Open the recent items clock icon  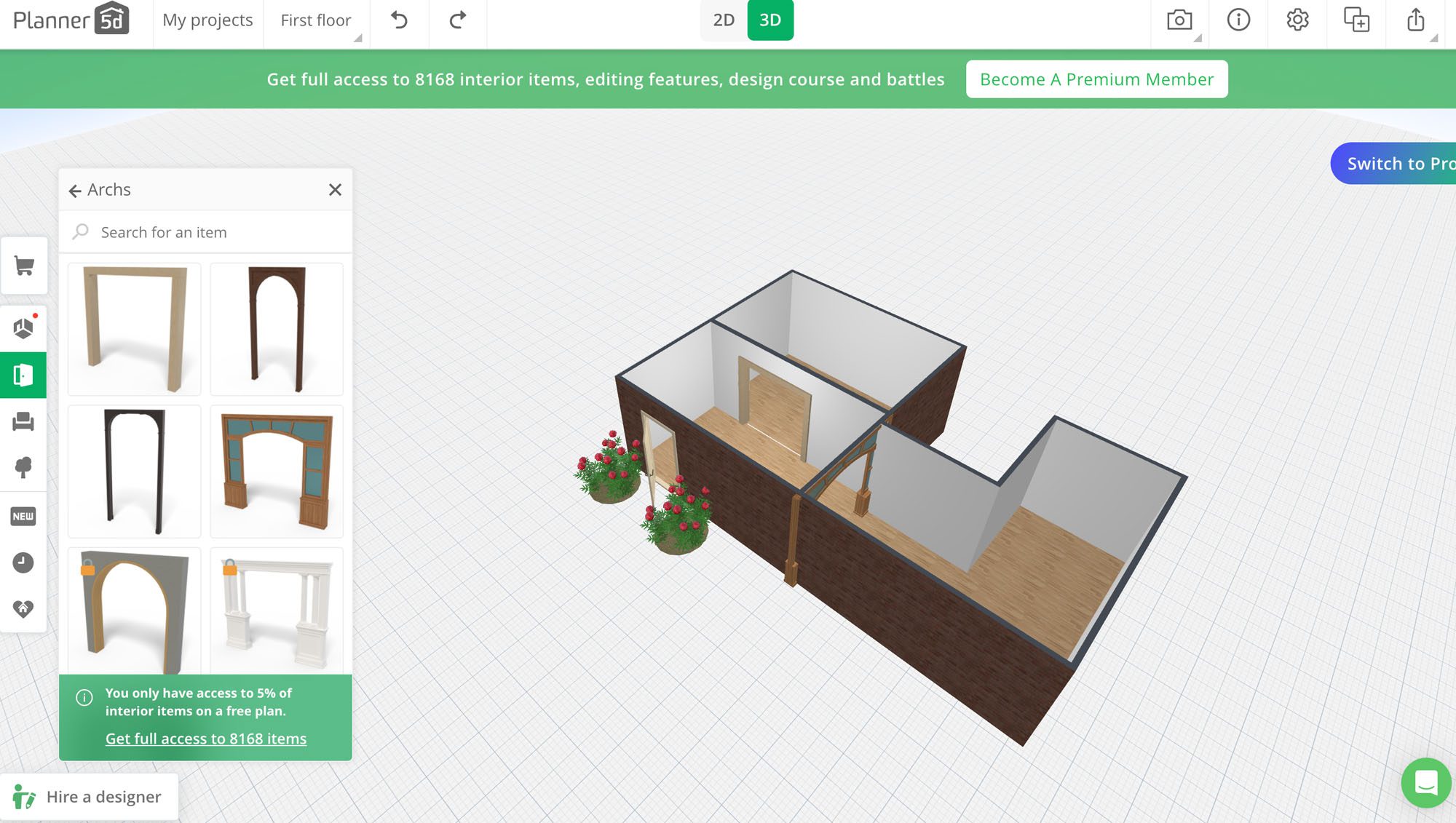(x=23, y=562)
